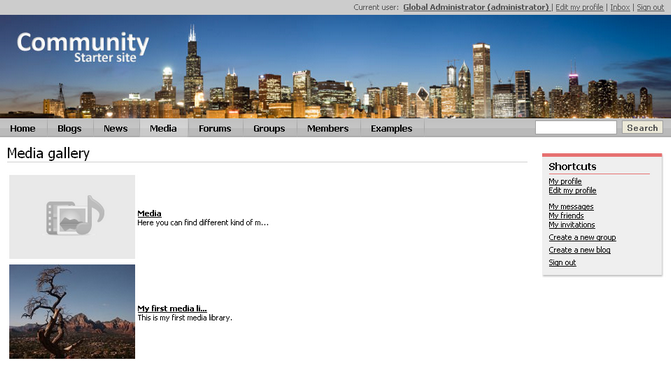
Task: Click Edit my profile in Shortcuts
Action: click(572, 190)
